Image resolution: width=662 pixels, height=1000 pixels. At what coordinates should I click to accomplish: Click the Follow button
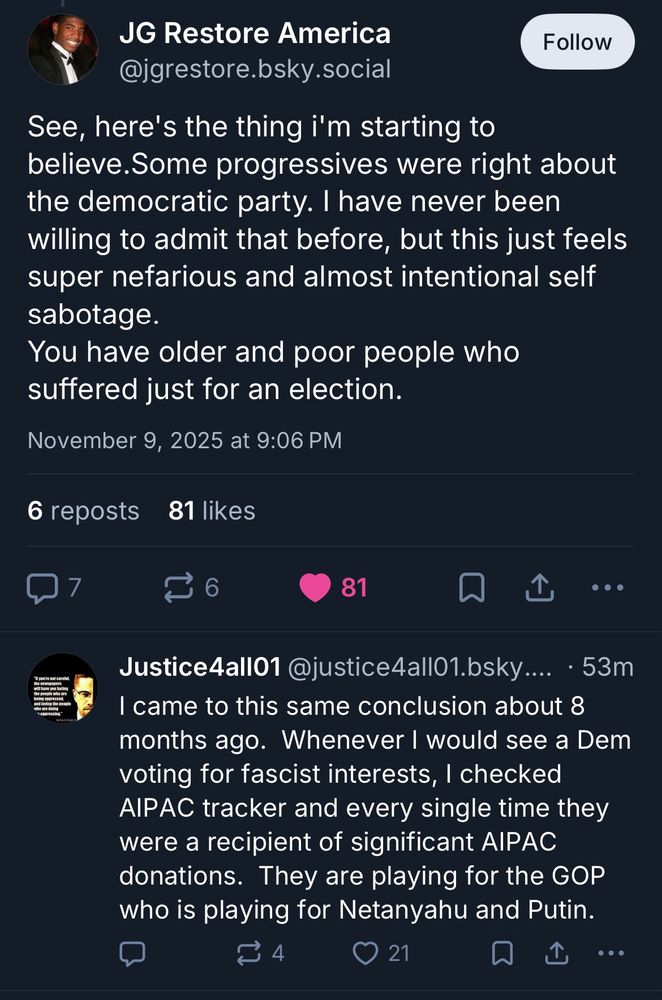[577, 42]
